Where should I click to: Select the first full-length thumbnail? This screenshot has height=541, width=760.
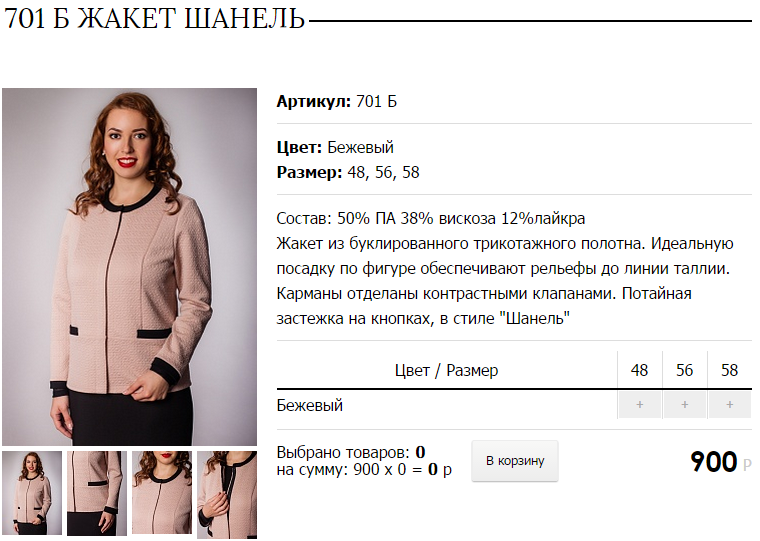[x=32, y=493]
